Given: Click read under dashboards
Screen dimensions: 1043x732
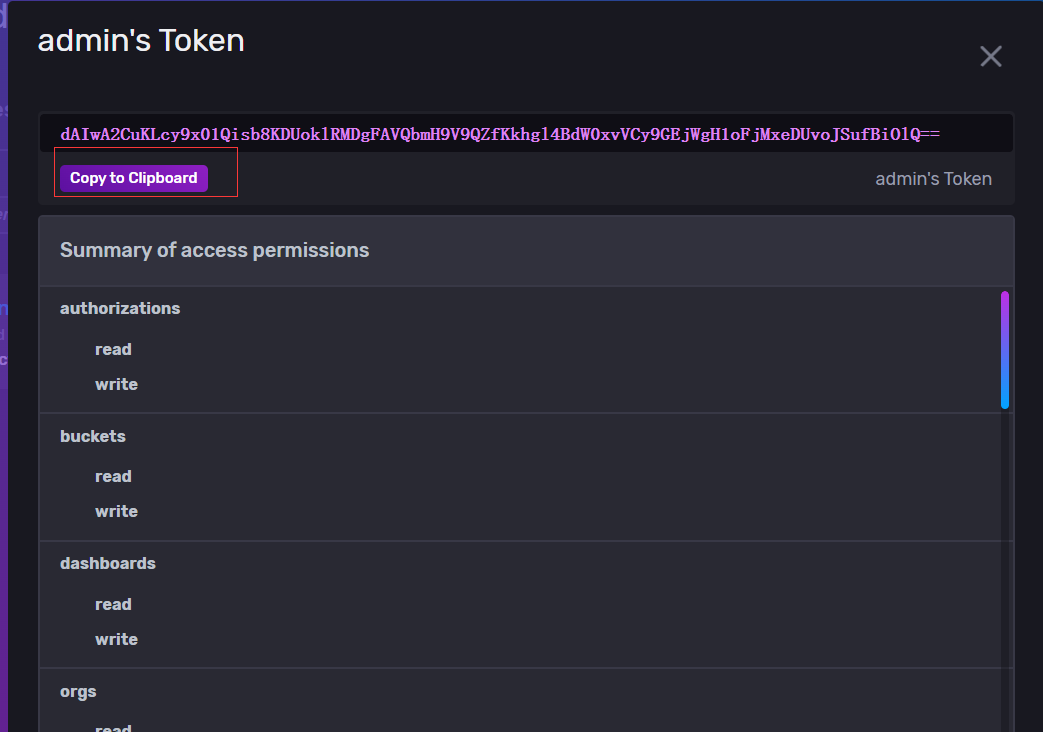Looking at the screenshot, I should [113, 604].
